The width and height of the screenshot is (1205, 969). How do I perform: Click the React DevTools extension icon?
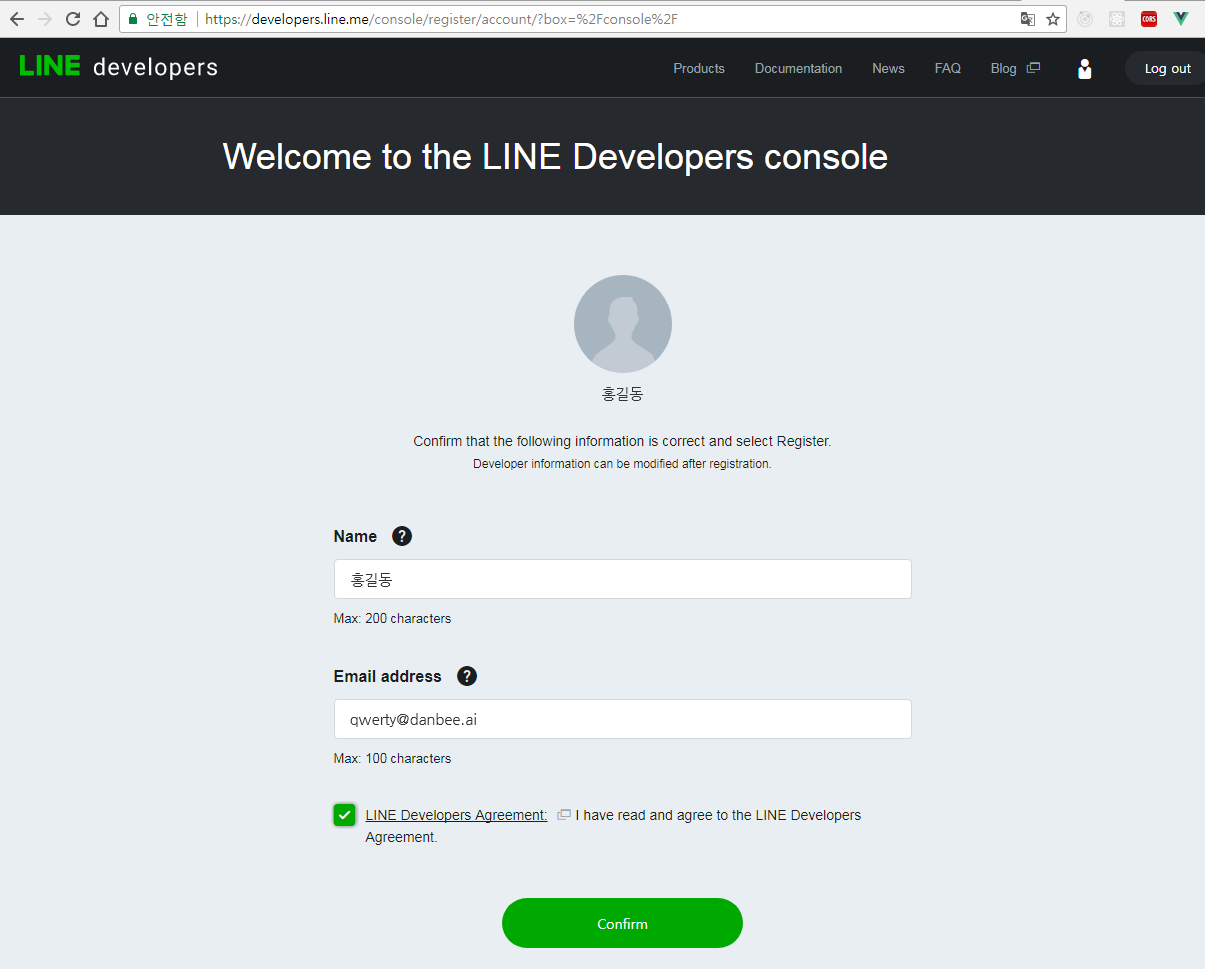pyautogui.click(x=1117, y=19)
